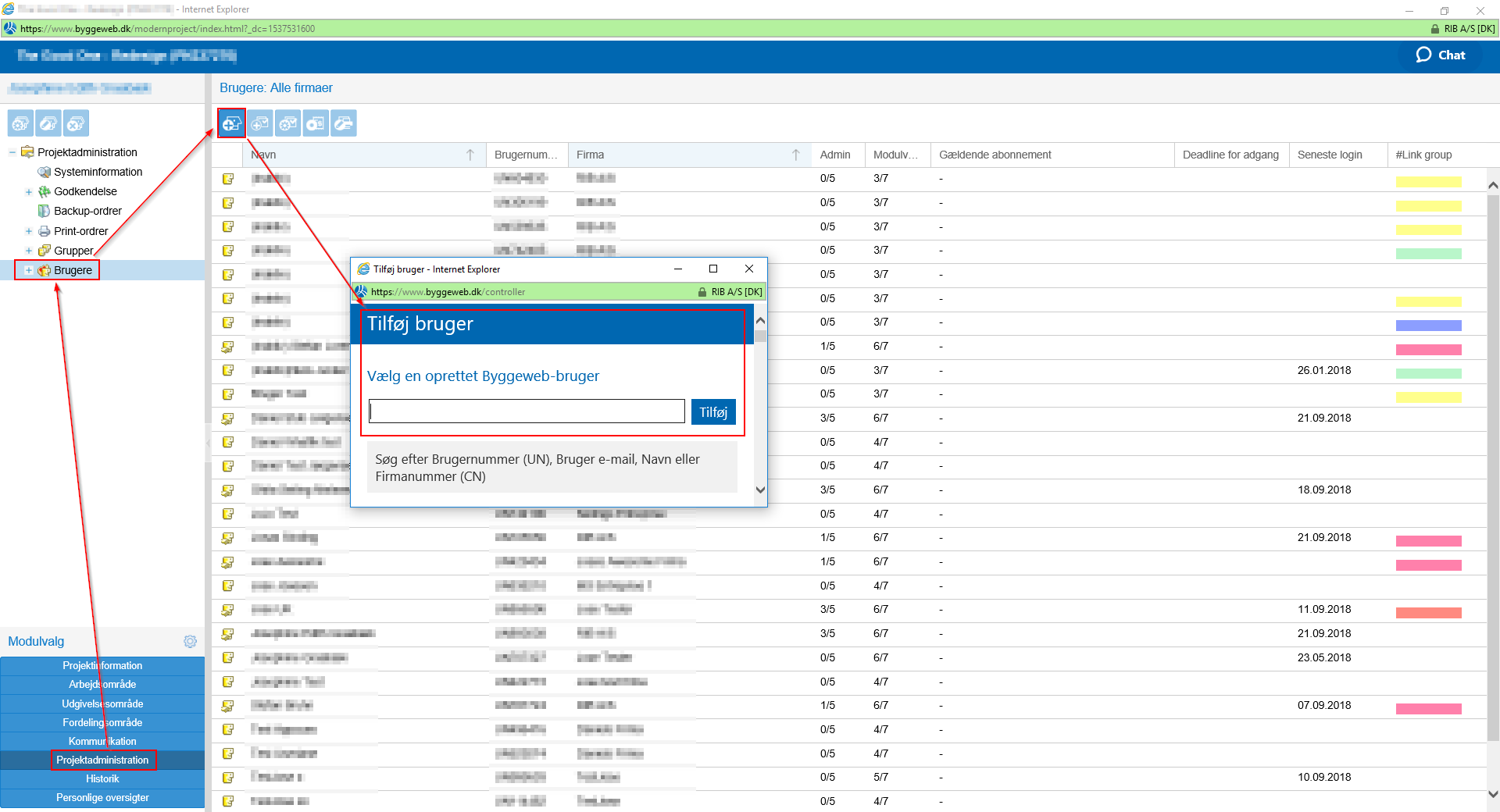
Task: Click the gear-with-checkmark icon in users toolbar
Action: pyautogui.click(x=287, y=123)
